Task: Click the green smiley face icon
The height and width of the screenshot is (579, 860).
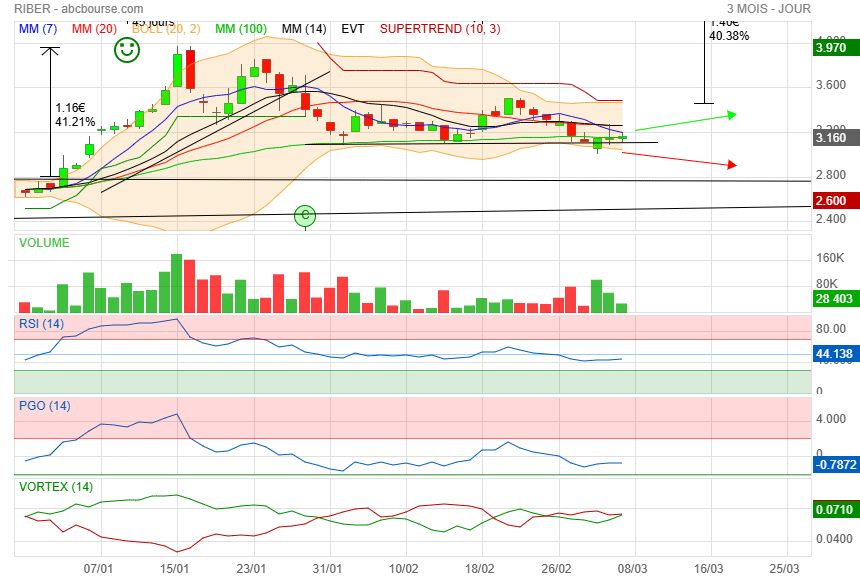Action: pyautogui.click(x=127, y=51)
